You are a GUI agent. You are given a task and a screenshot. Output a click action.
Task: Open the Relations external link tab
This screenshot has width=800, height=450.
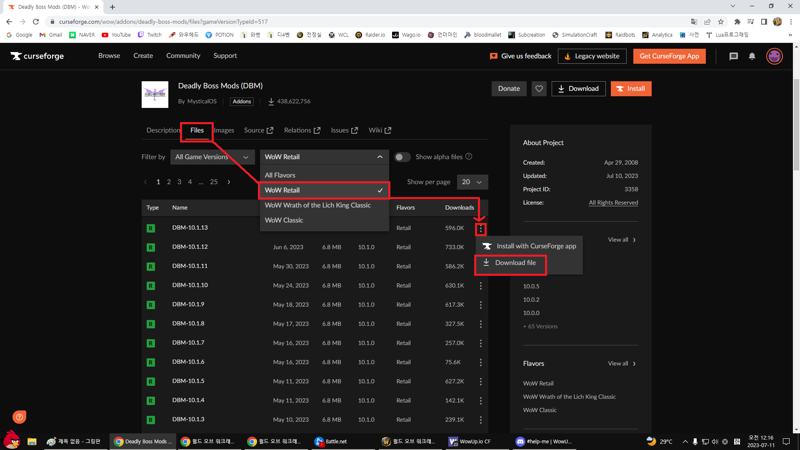pos(302,131)
